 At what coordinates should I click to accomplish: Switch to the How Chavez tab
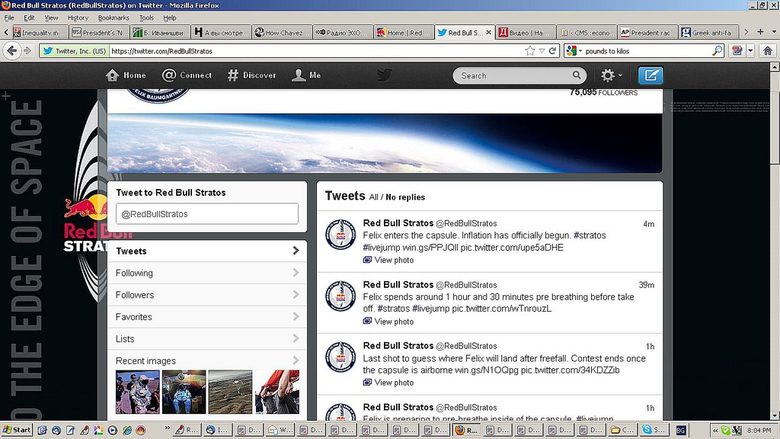pos(280,32)
